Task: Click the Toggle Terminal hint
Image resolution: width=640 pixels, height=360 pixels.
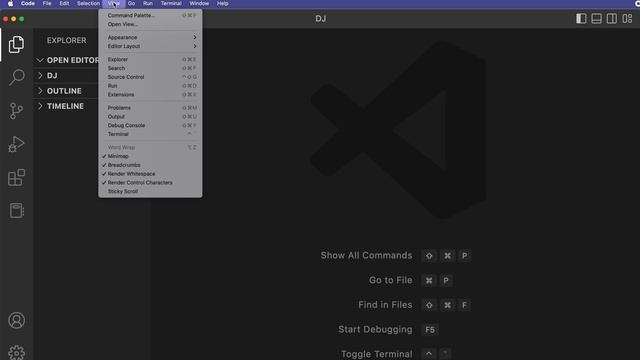Action: tap(376, 354)
